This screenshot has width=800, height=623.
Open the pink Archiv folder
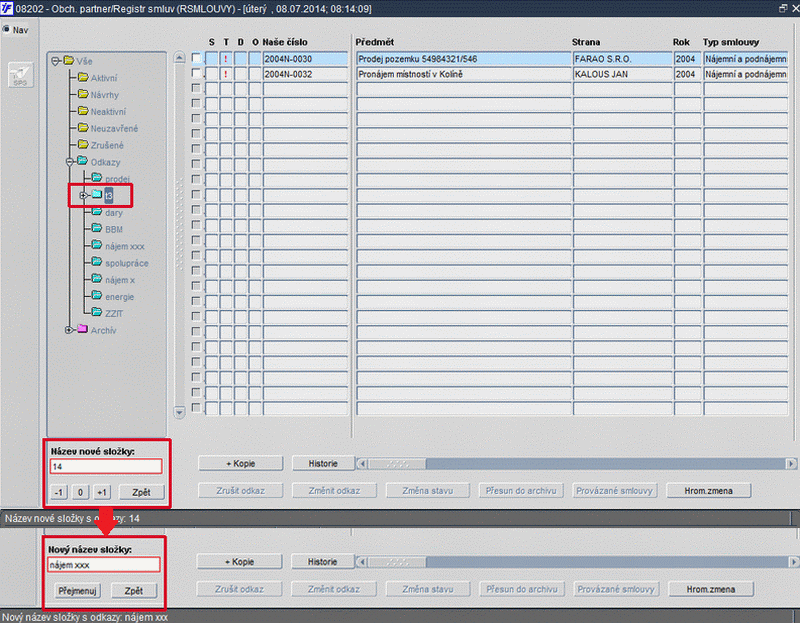pyautogui.click(x=97, y=330)
